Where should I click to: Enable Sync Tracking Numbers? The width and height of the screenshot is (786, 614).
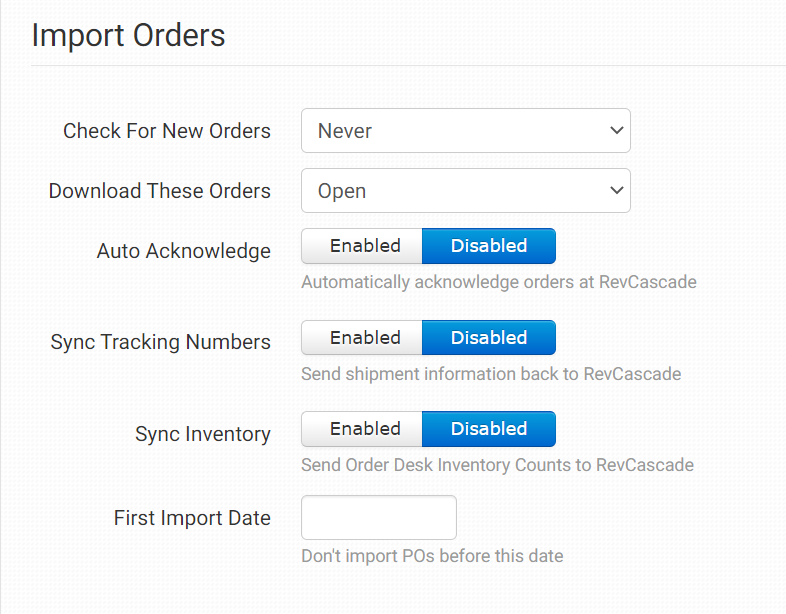(364, 338)
